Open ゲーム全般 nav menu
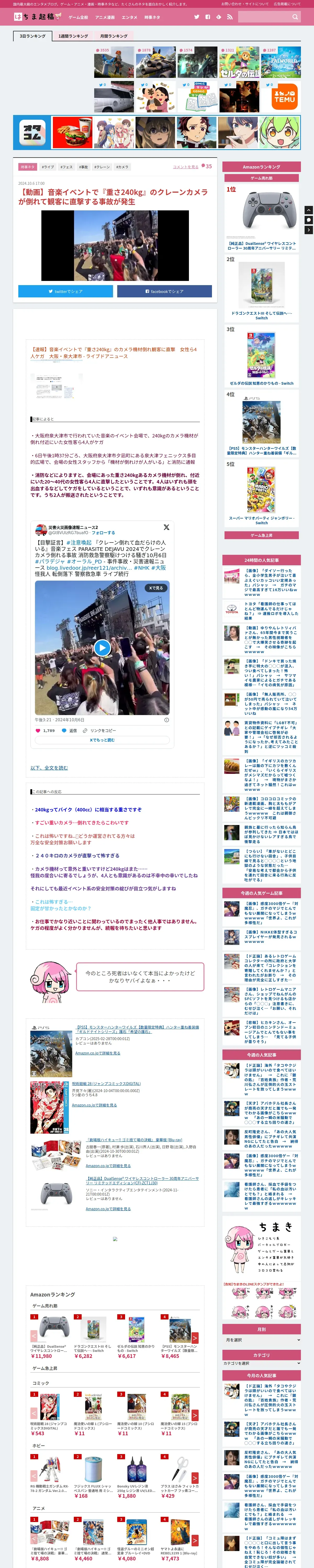314x1568 pixels. click(x=78, y=17)
